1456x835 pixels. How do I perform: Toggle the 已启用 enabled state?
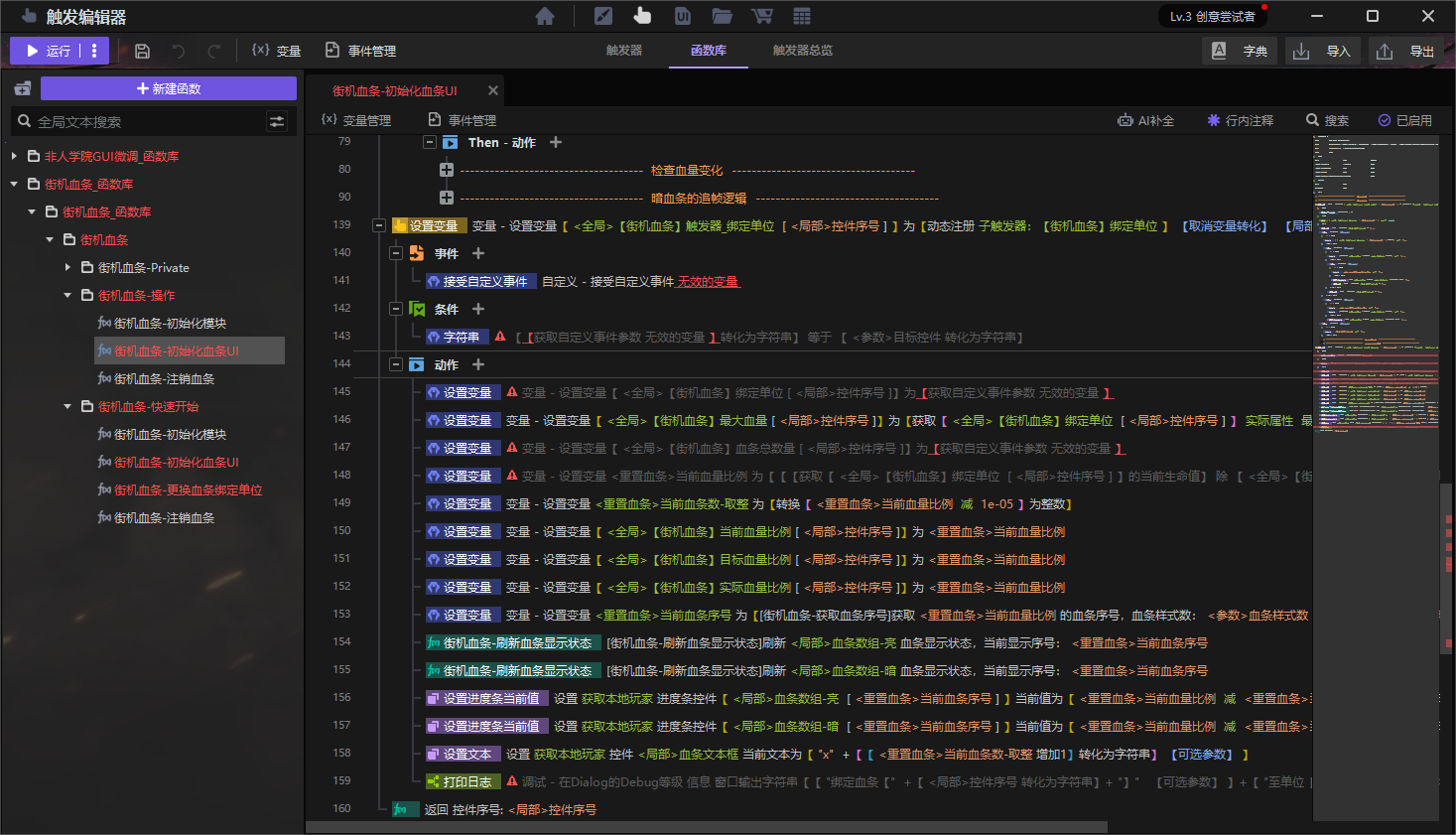pos(1405,120)
